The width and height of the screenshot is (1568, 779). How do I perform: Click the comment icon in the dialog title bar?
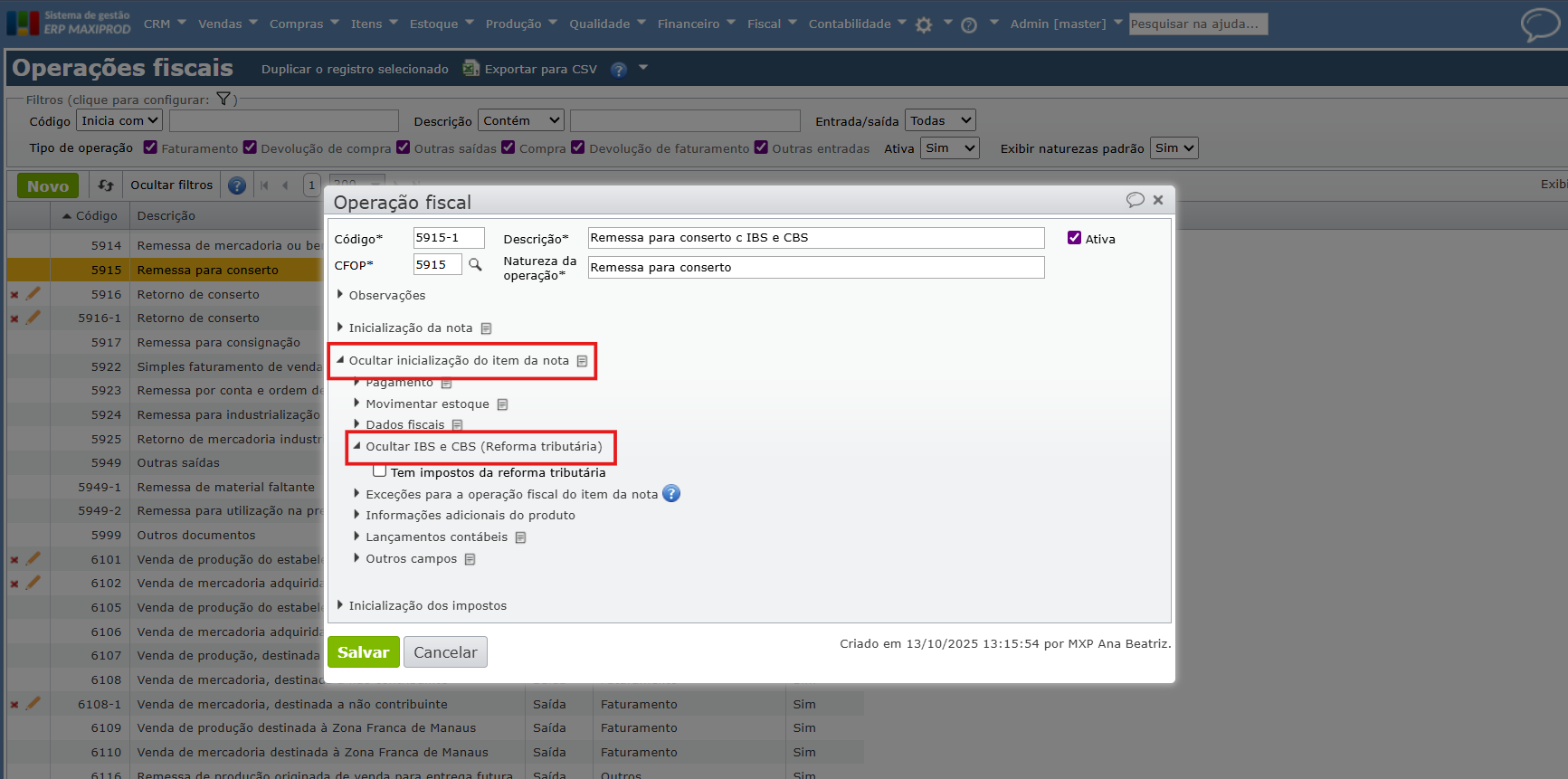(x=1135, y=200)
